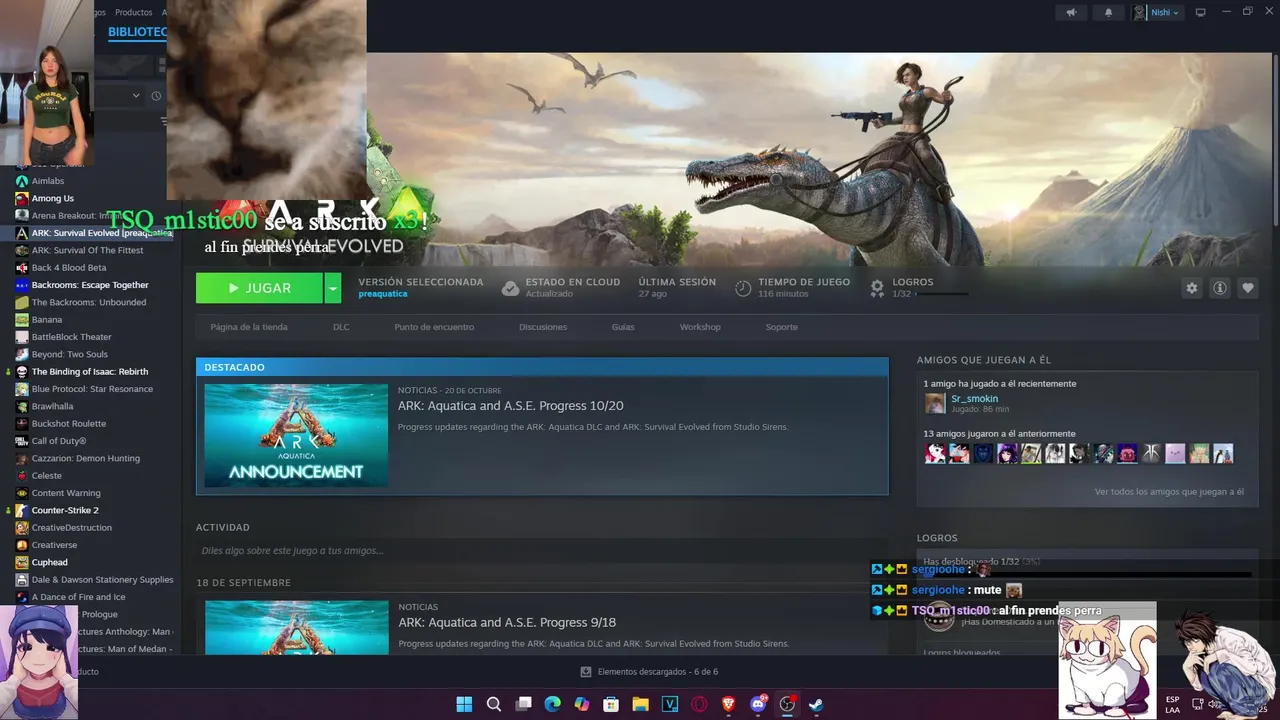Screen dimensions: 1280x720
Task: Open Brave browser from the taskbar
Action: (728, 704)
